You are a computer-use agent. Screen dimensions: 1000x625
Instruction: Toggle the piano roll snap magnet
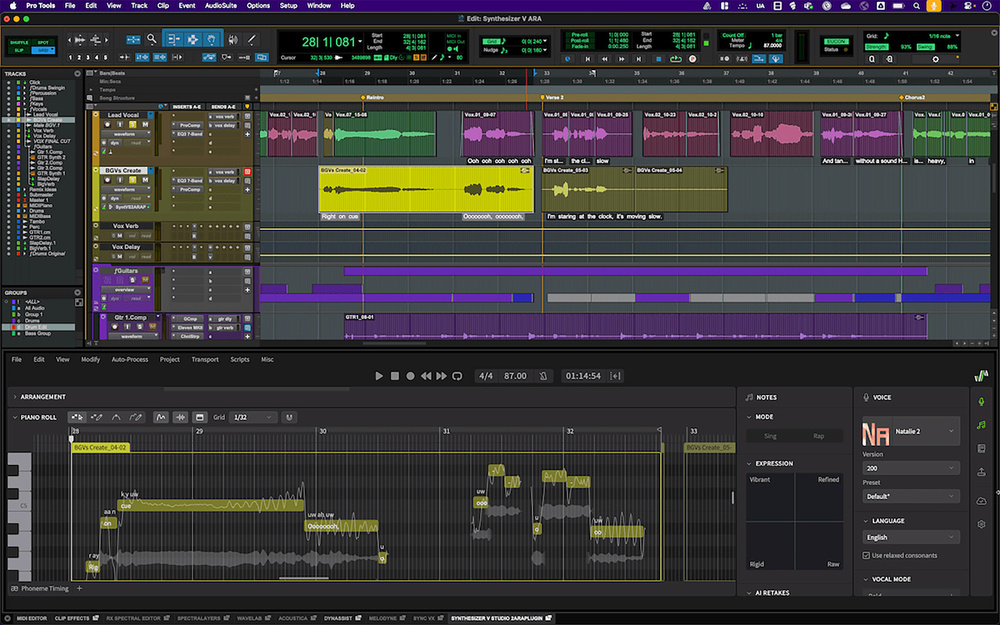click(288, 417)
